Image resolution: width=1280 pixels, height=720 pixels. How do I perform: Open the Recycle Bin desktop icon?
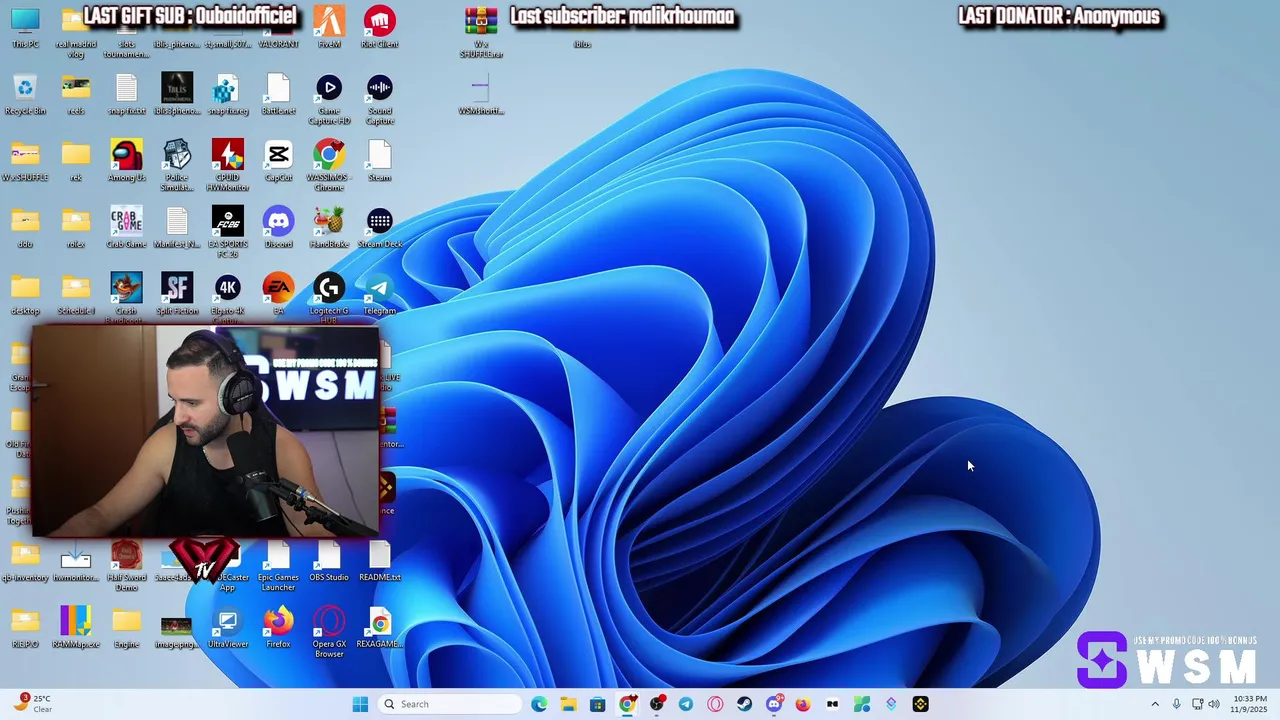point(25,94)
